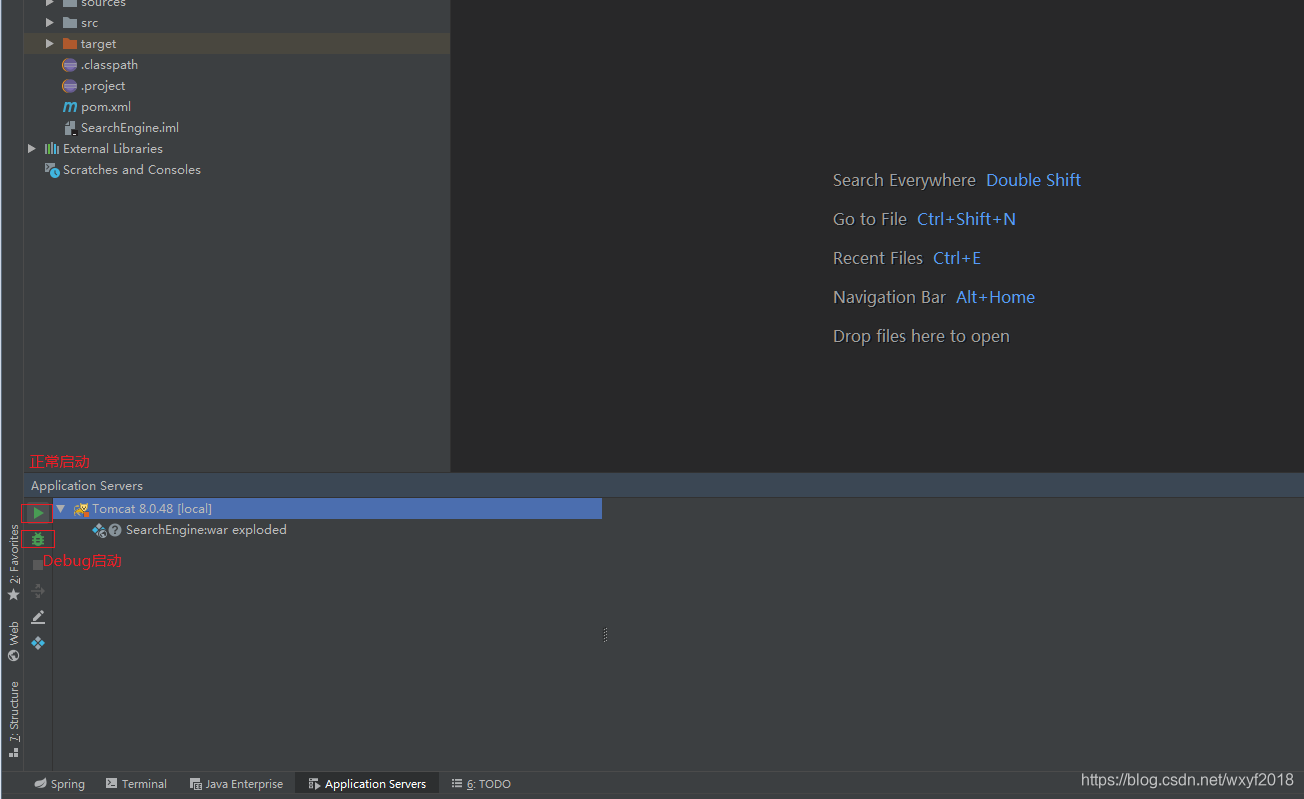The image size is (1304, 799).
Task: Click the .project file icon
Action: [70, 86]
